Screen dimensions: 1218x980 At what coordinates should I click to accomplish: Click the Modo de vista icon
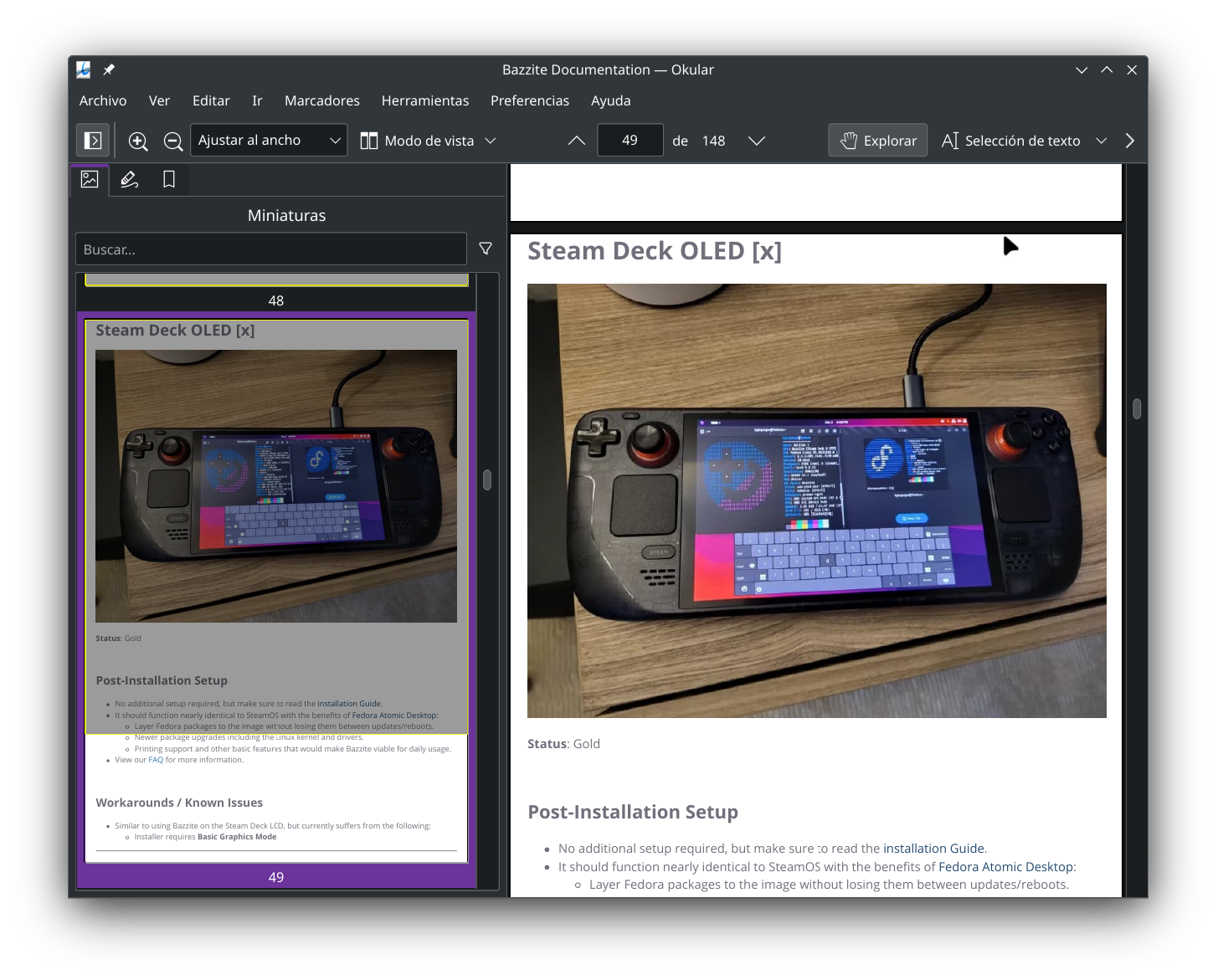(369, 141)
